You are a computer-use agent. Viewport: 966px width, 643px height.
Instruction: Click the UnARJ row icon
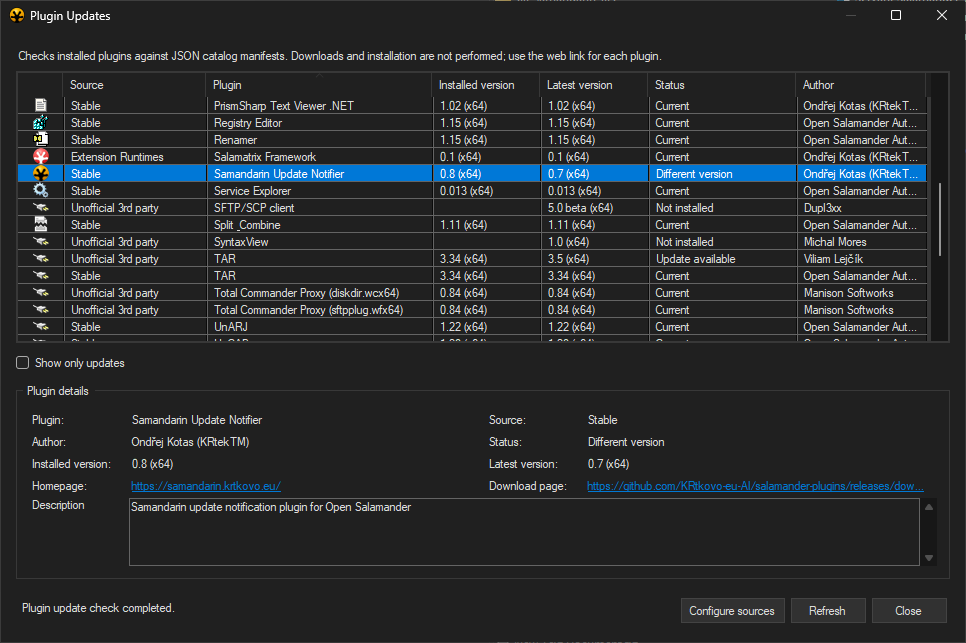pos(41,326)
